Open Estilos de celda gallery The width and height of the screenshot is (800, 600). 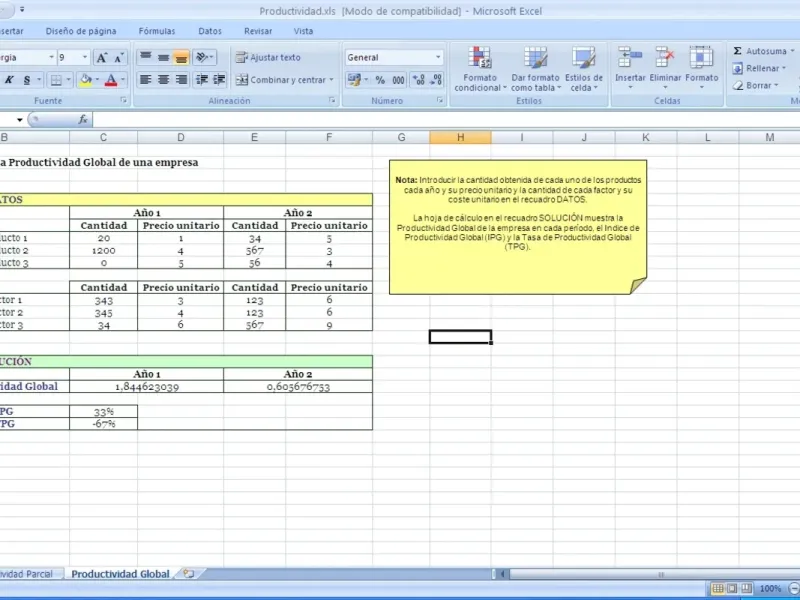584,69
